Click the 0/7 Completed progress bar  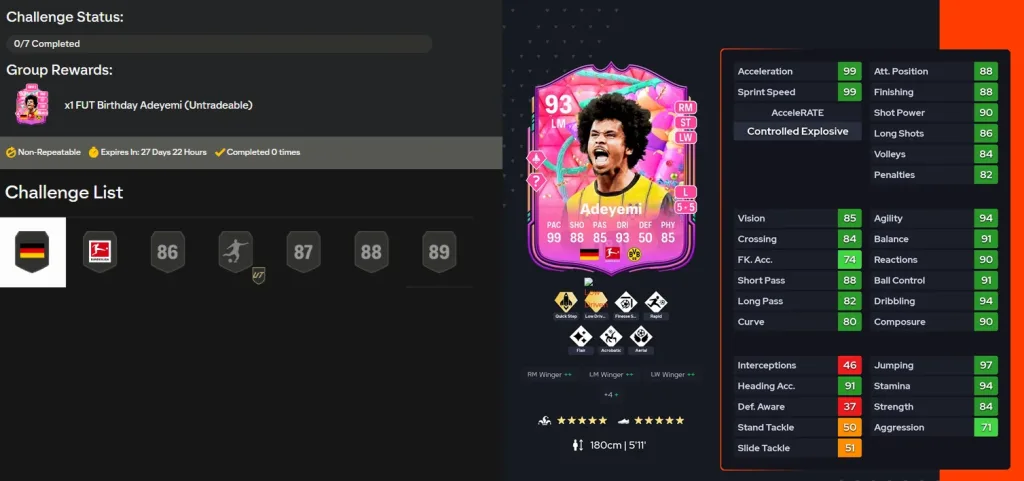pyautogui.click(x=219, y=44)
